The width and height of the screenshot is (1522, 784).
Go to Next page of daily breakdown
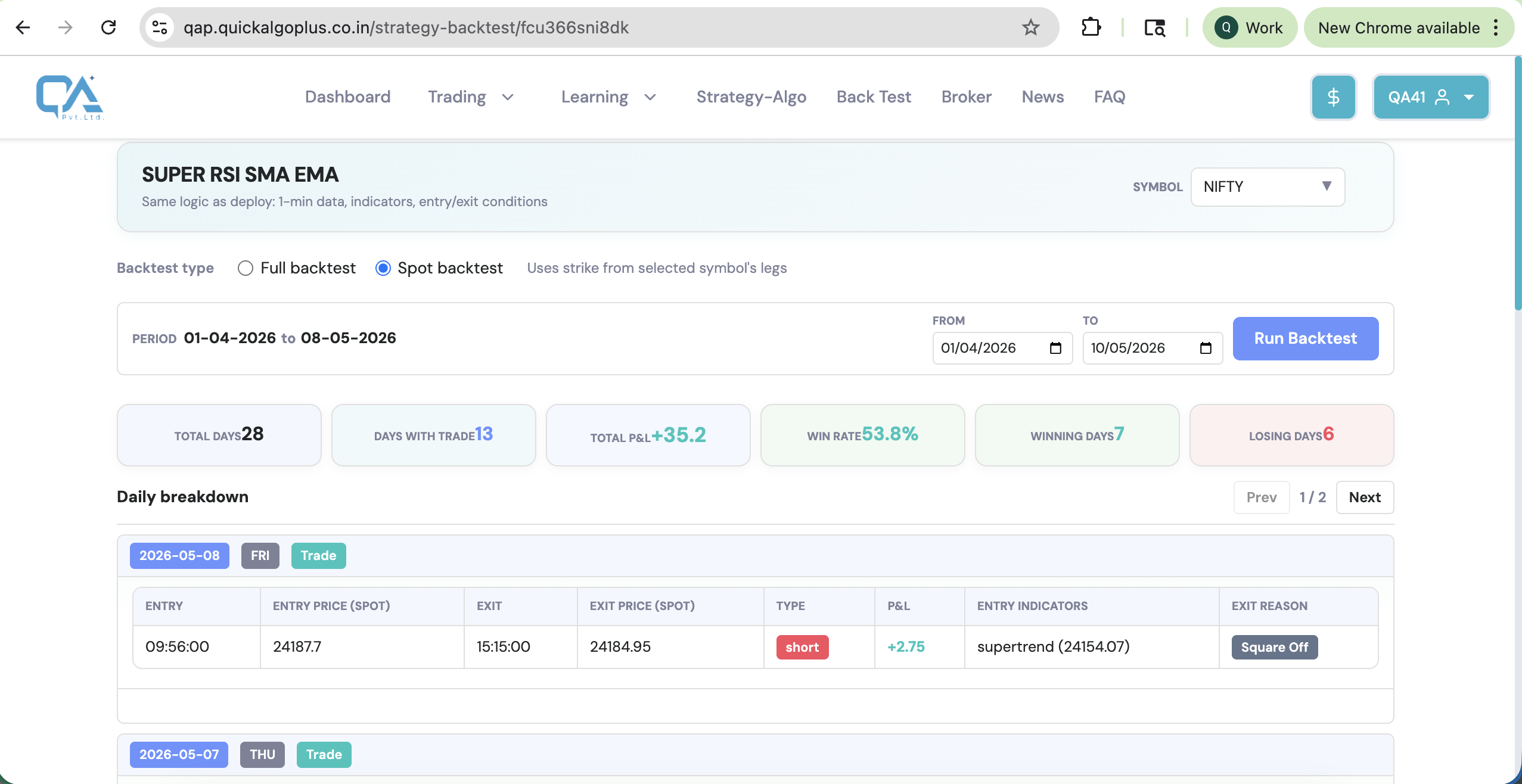(1365, 497)
